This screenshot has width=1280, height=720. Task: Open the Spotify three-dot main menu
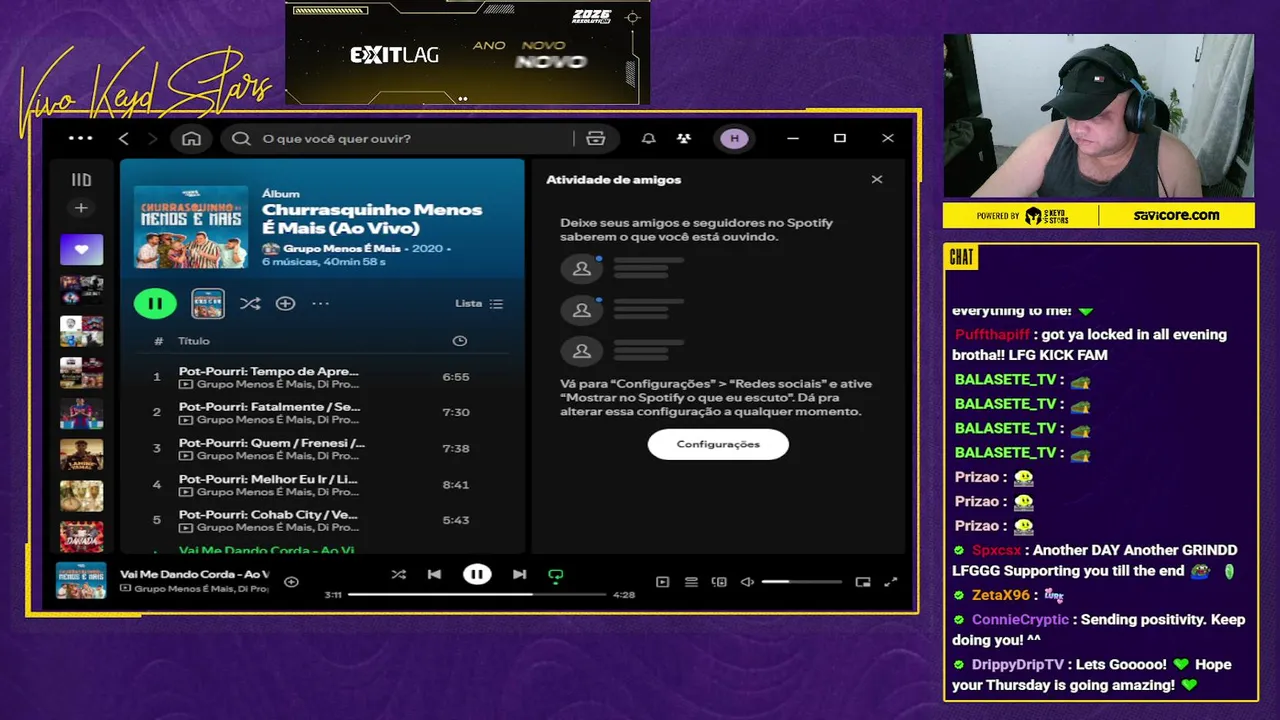(x=80, y=139)
